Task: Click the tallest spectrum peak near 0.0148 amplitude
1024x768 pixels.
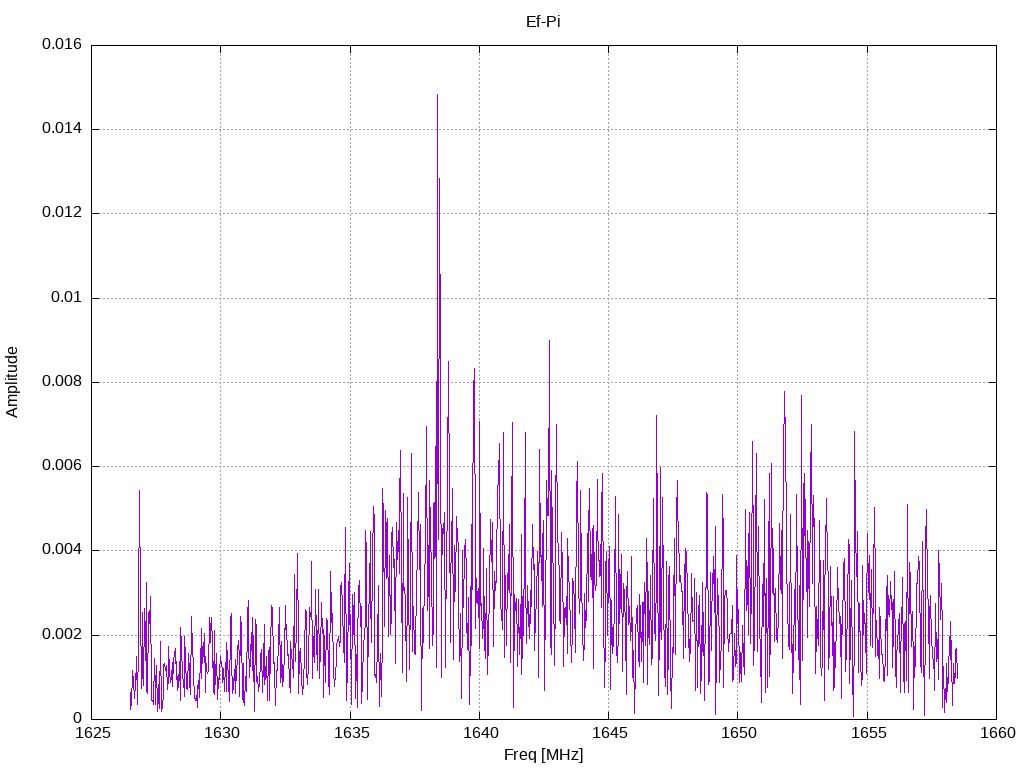Action: (438, 97)
